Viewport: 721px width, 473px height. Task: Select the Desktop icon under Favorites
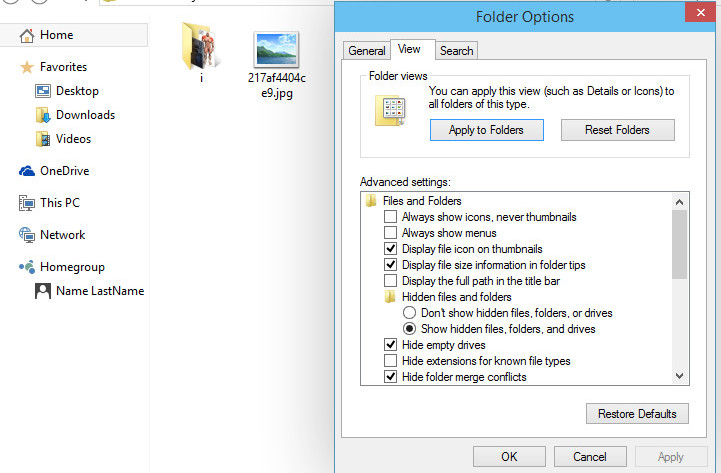[x=43, y=91]
